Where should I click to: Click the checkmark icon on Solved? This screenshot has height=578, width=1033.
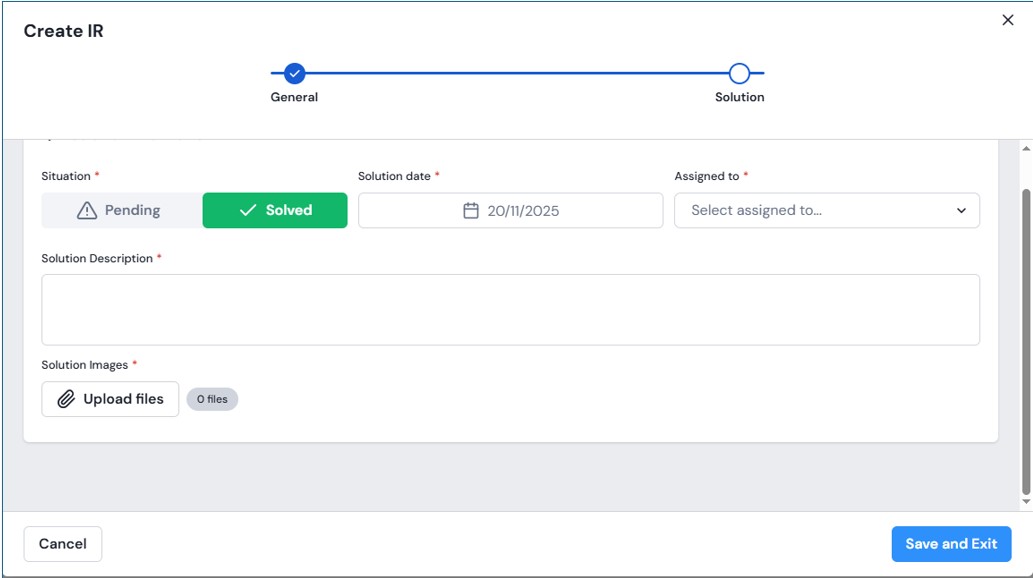pos(248,211)
